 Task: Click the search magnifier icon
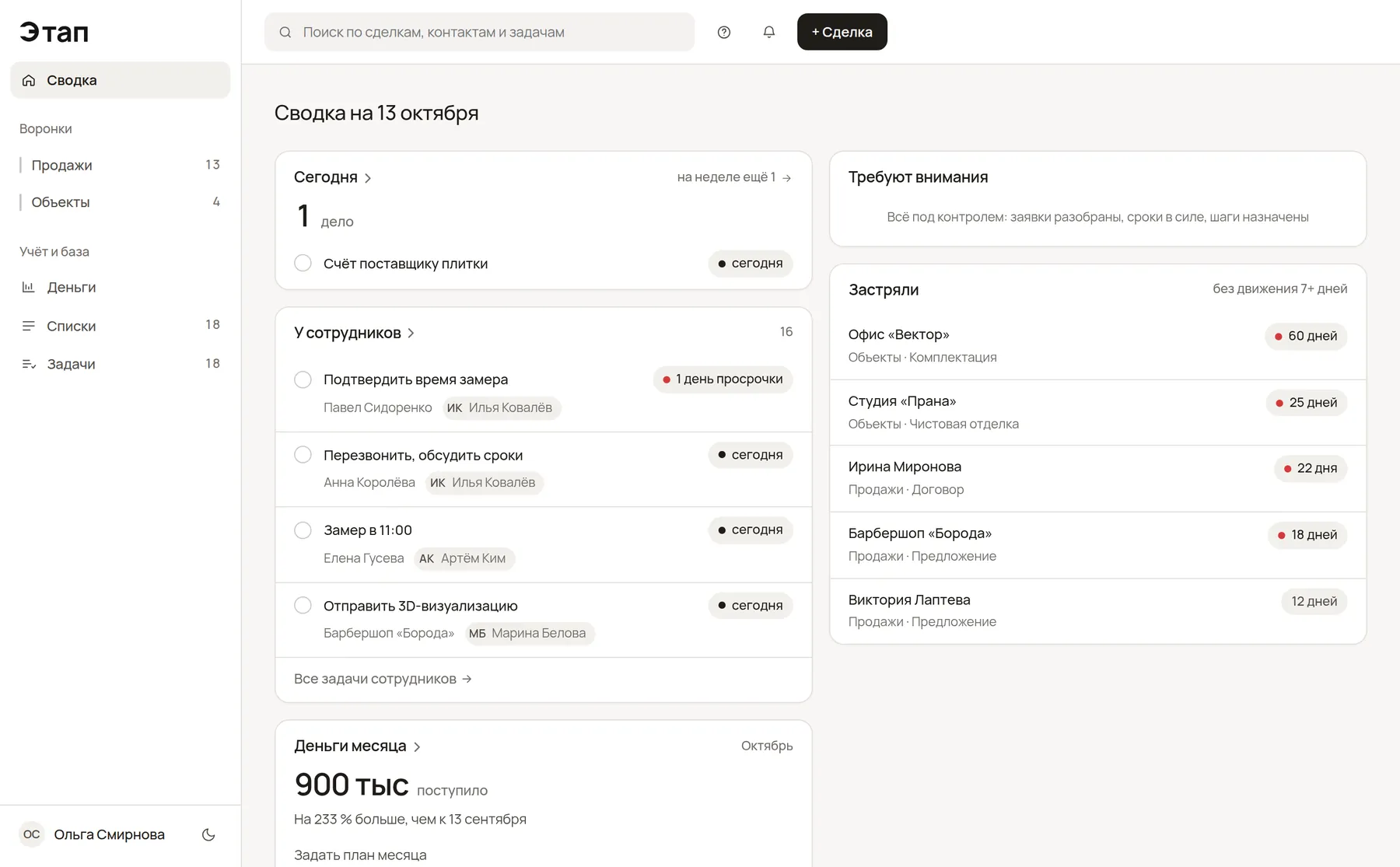285,32
